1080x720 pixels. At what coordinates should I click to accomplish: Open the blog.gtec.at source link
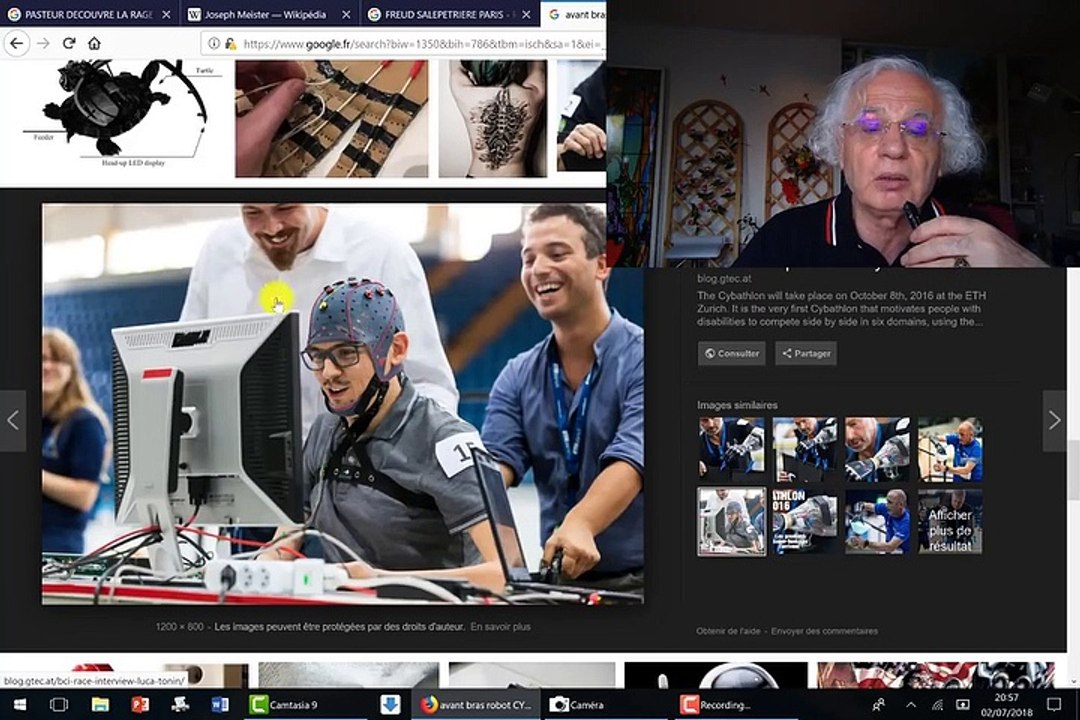pos(724,278)
